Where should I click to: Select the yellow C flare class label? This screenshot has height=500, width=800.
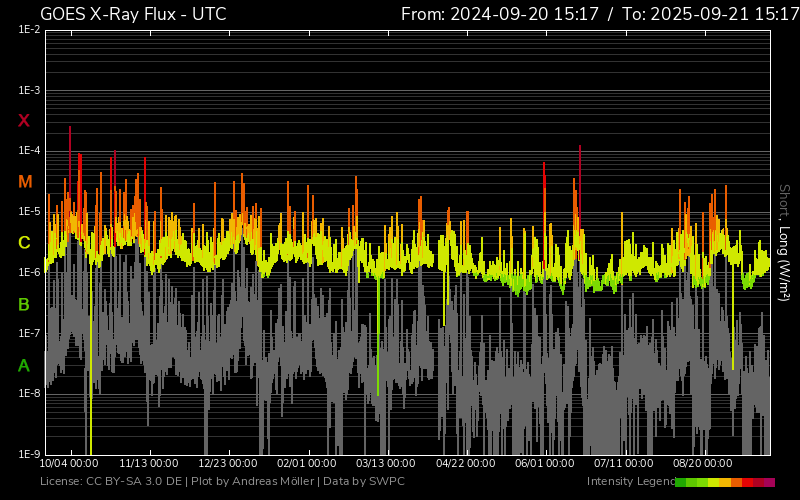(24, 243)
